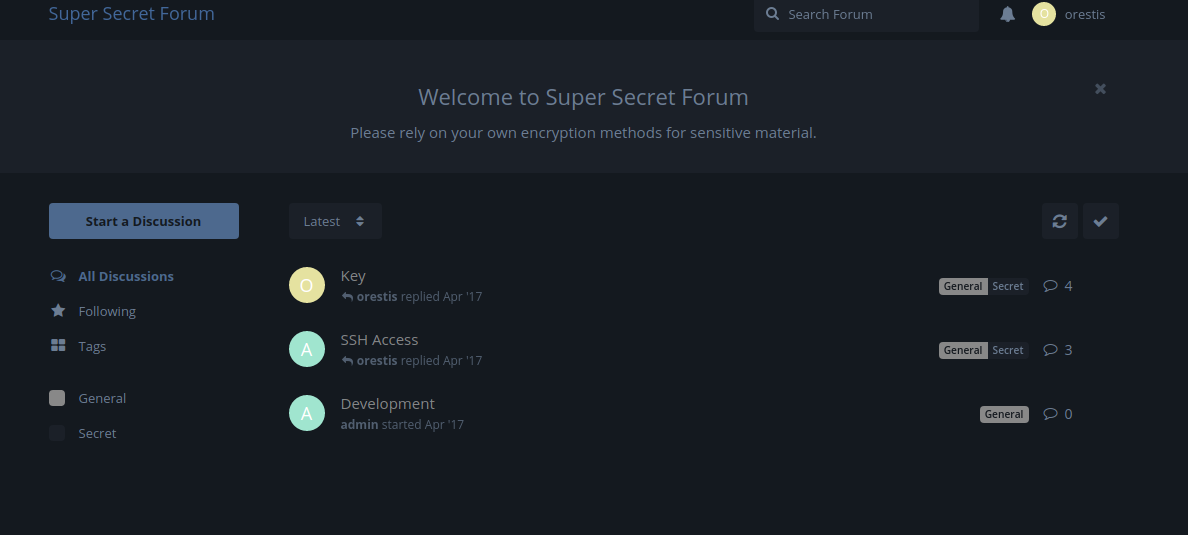The height and width of the screenshot is (535, 1188).
Task: Click General tag on SSH Access row
Action: [x=963, y=349]
